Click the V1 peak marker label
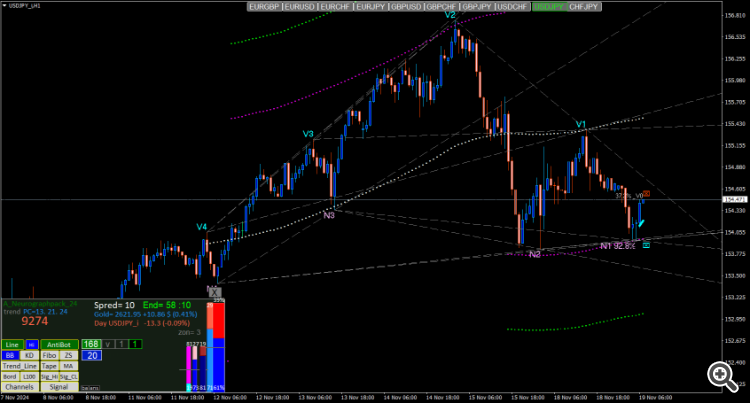This screenshot has width=750, height=403. [581, 124]
